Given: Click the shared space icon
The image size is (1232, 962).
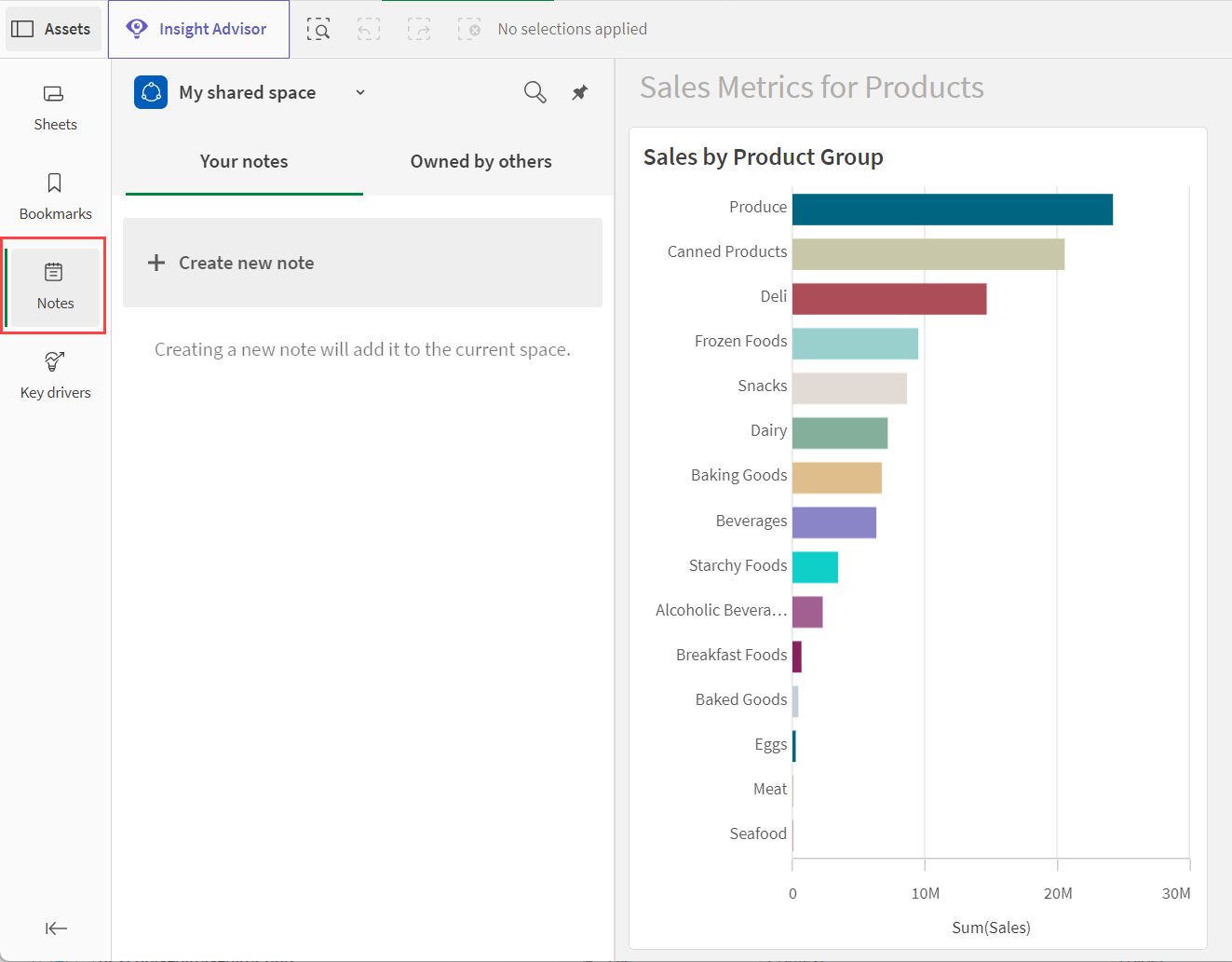Looking at the screenshot, I should (151, 92).
